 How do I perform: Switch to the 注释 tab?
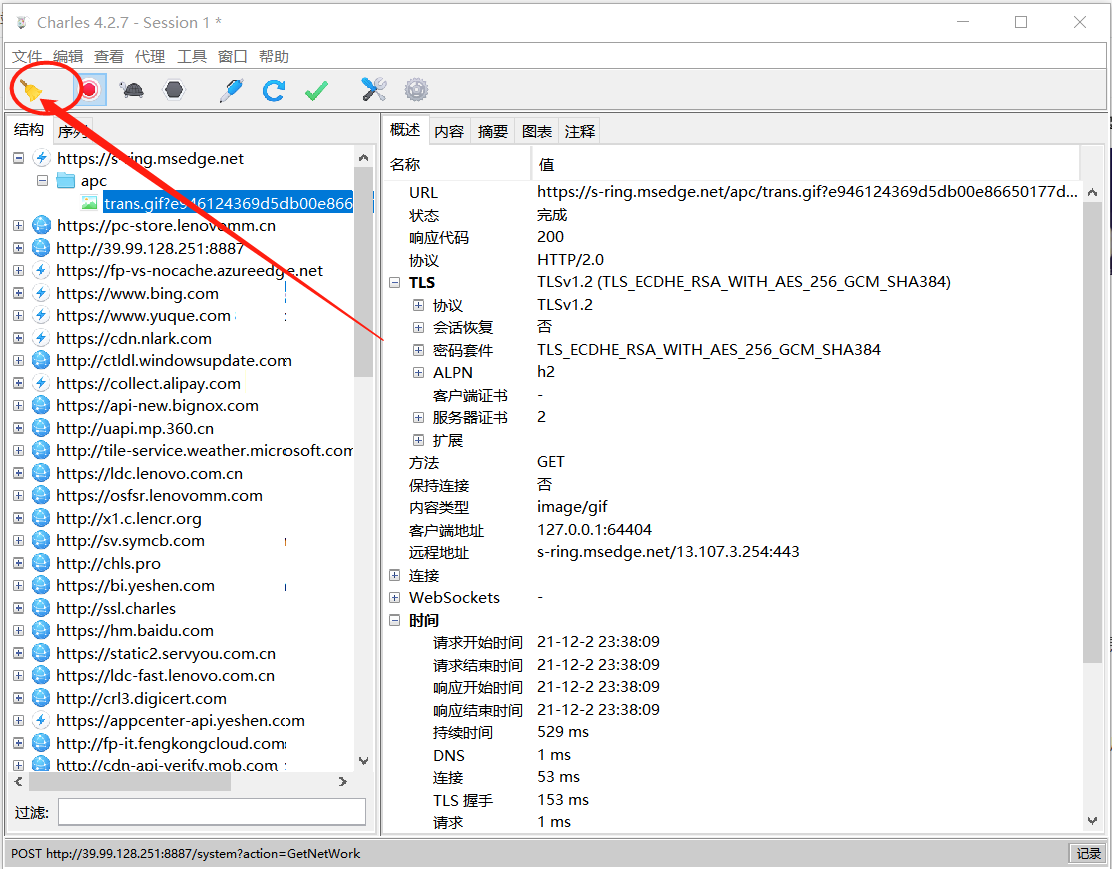(579, 131)
